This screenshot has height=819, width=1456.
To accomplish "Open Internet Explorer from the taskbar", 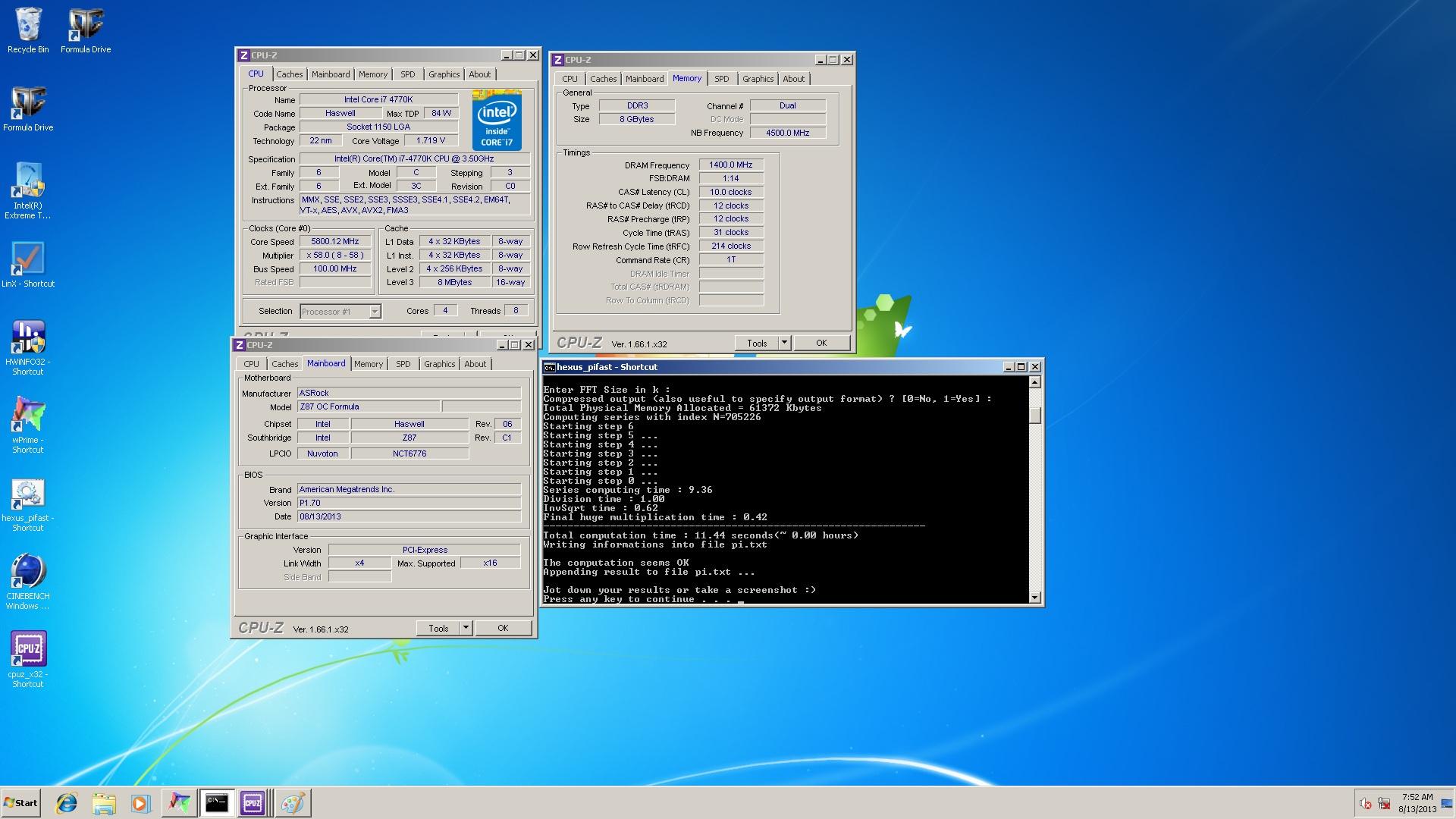I will coord(67,803).
